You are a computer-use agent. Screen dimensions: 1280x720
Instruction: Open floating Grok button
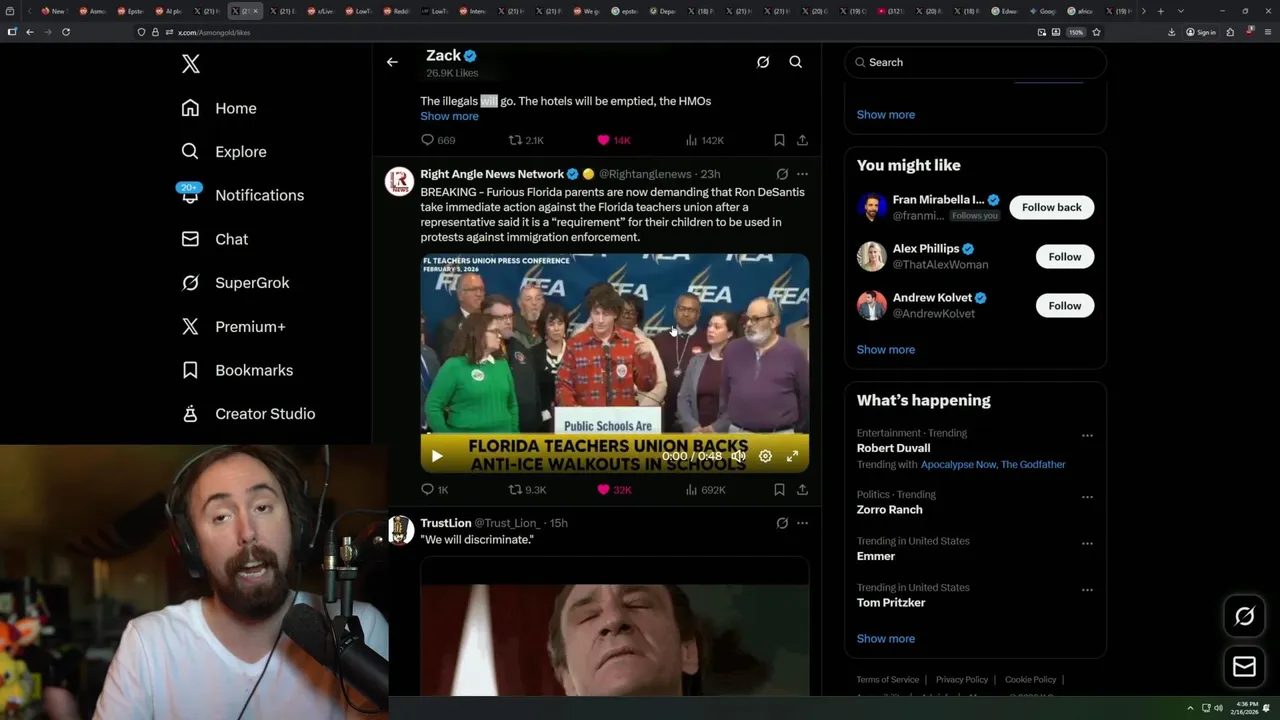coord(1245,617)
